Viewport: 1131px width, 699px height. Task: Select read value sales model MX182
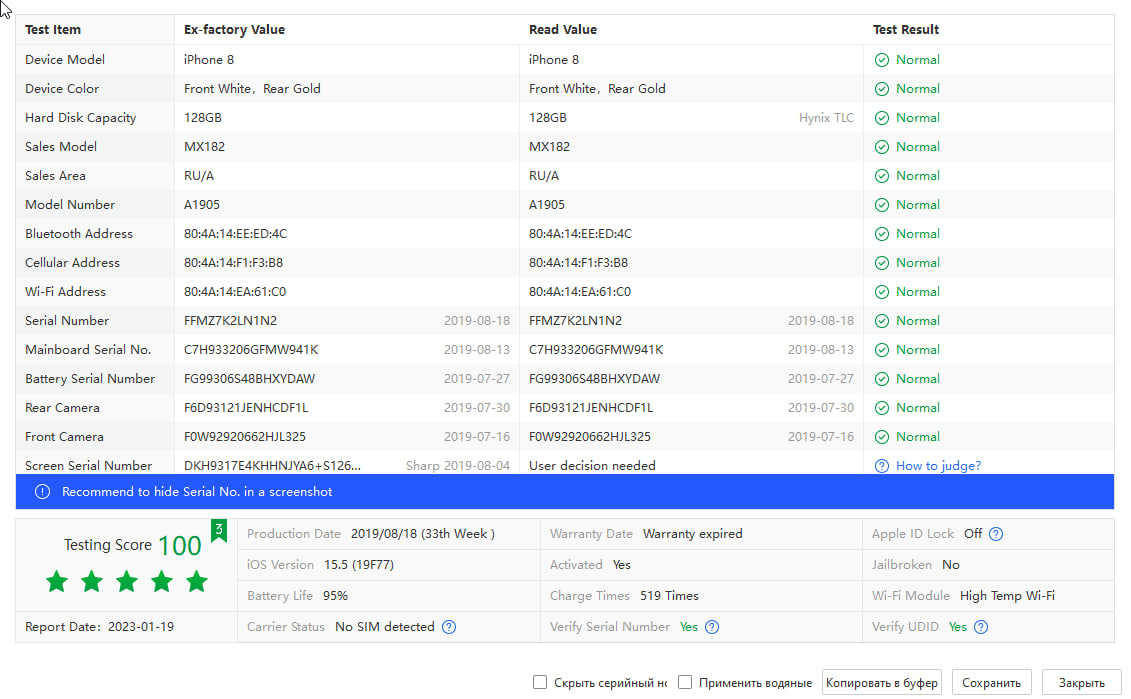[x=549, y=146]
